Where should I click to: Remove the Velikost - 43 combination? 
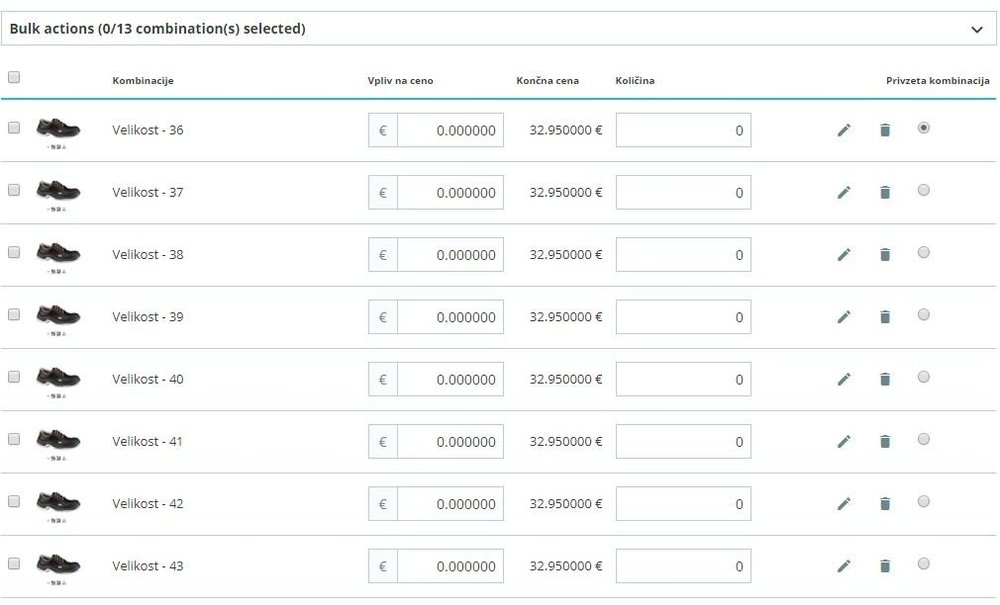coord(885,566)
